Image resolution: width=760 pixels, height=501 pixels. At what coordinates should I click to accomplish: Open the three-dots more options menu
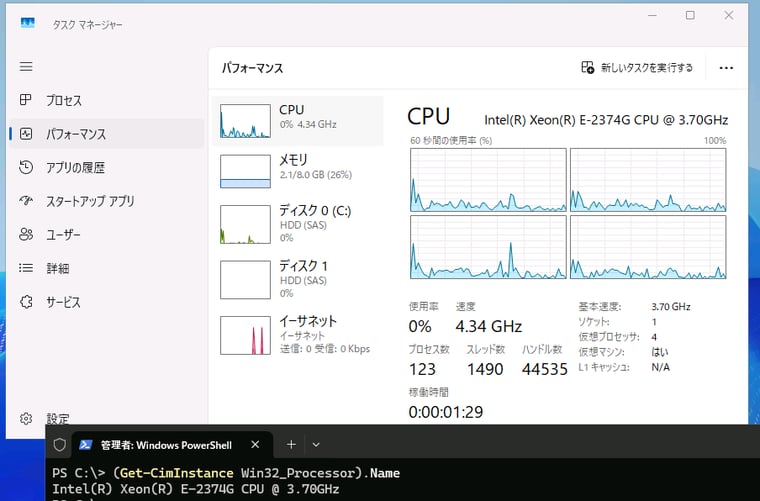(726, 68)
